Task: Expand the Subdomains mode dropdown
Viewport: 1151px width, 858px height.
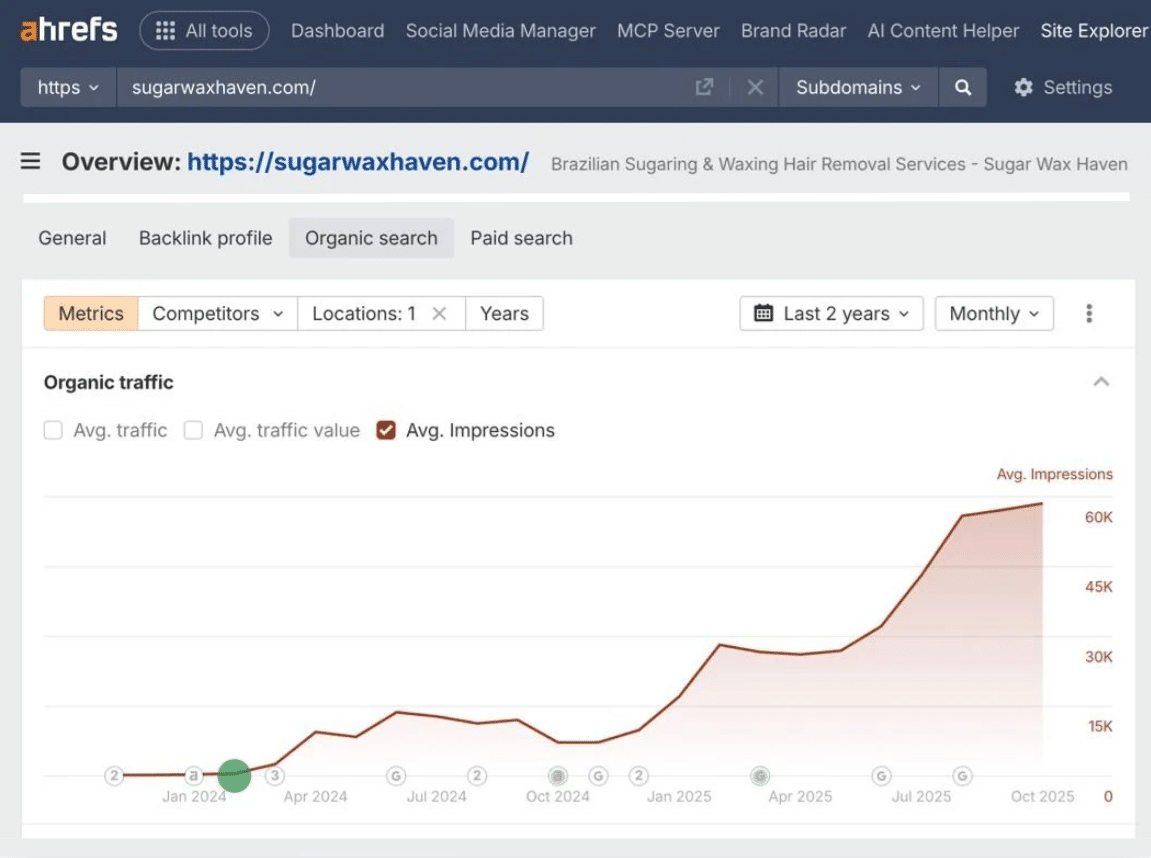Action: pyautogui.click(x=858, y=87)
